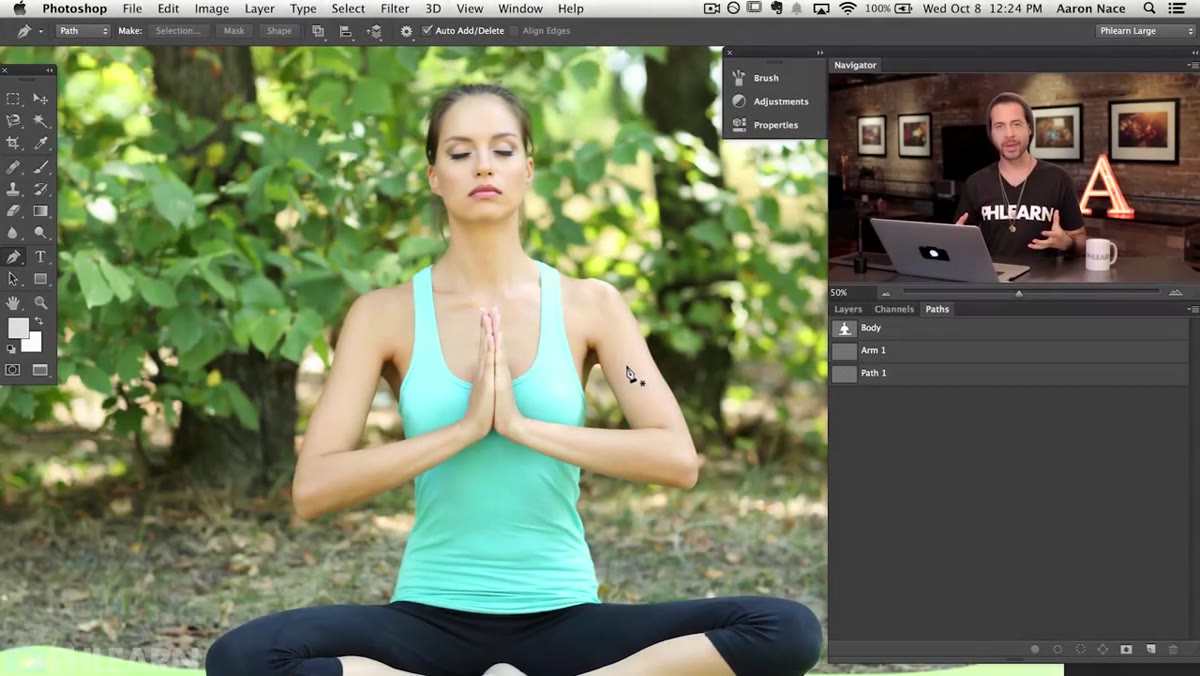Pick the Eraser tool
The image size is (1200, 676).
pos(14,211)
